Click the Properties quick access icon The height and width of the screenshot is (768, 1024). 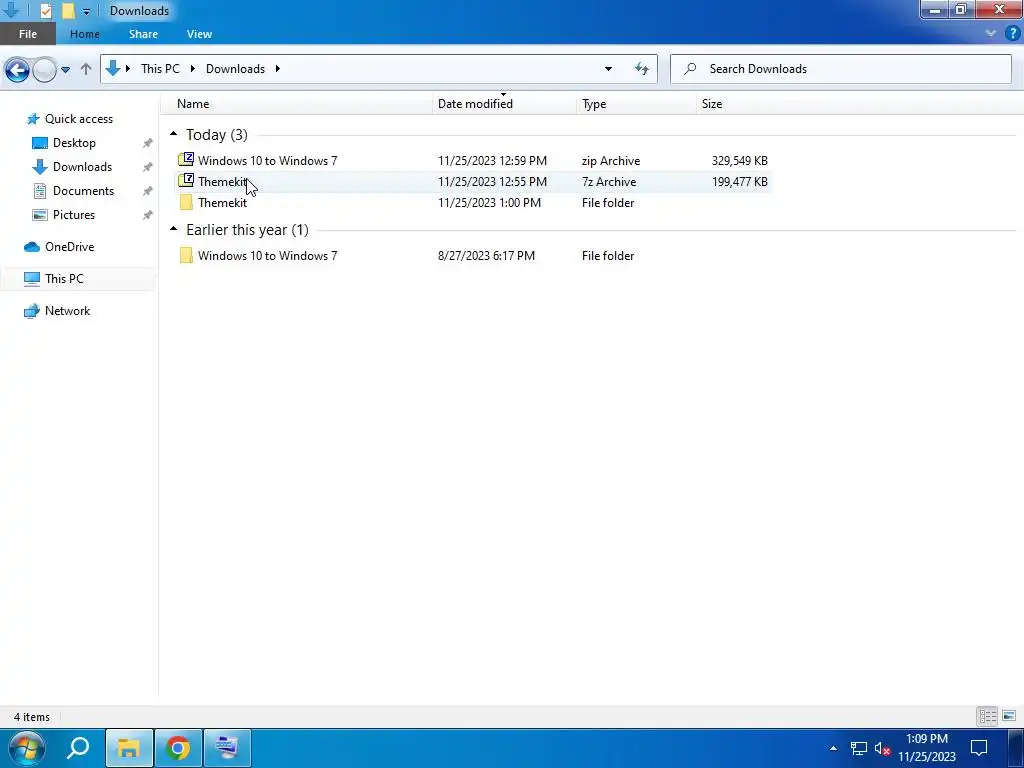(46, 11)
